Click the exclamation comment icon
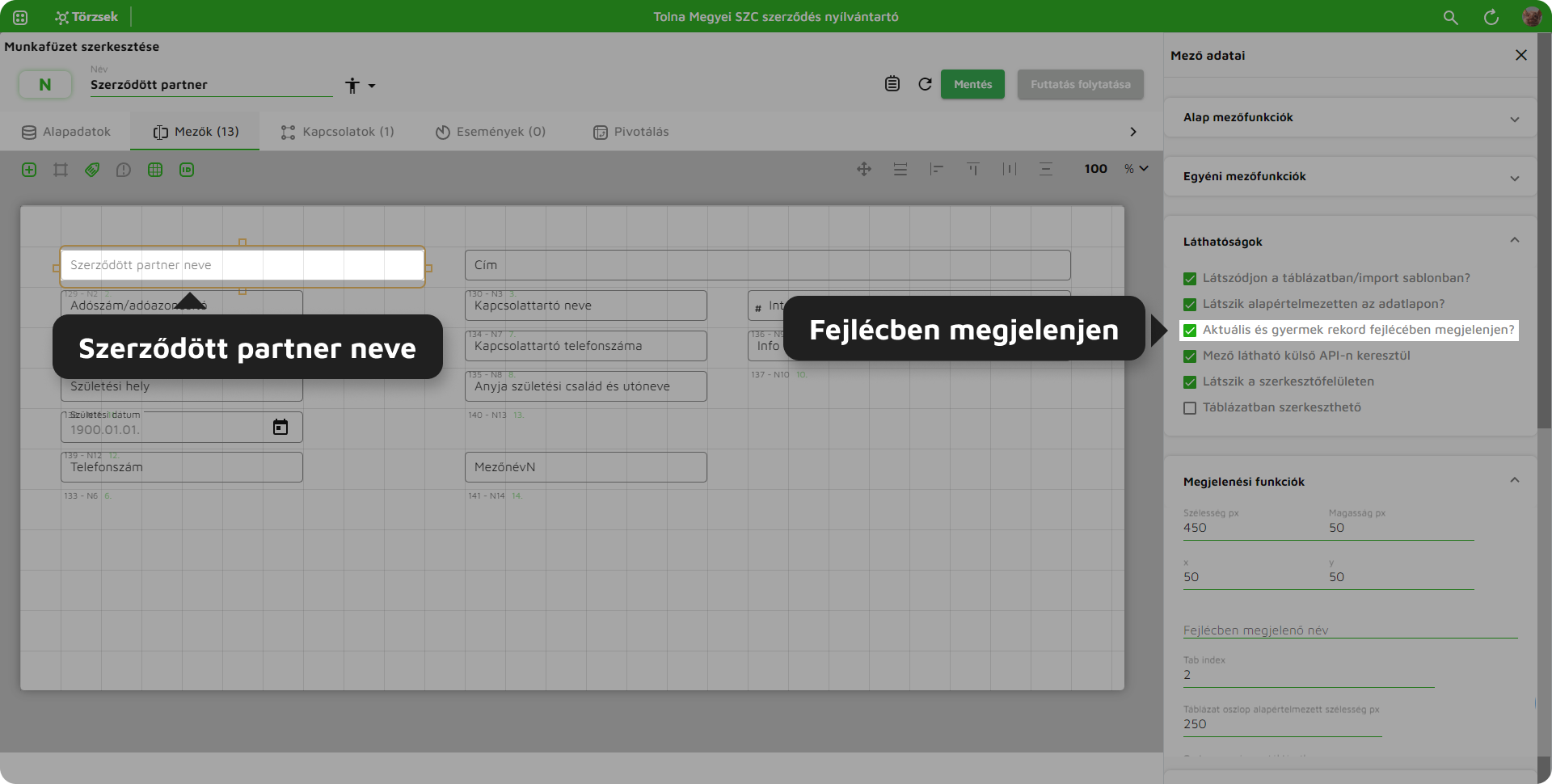Screen dimensions: 1552x784 pyautogui.click(x=124, y=170)
